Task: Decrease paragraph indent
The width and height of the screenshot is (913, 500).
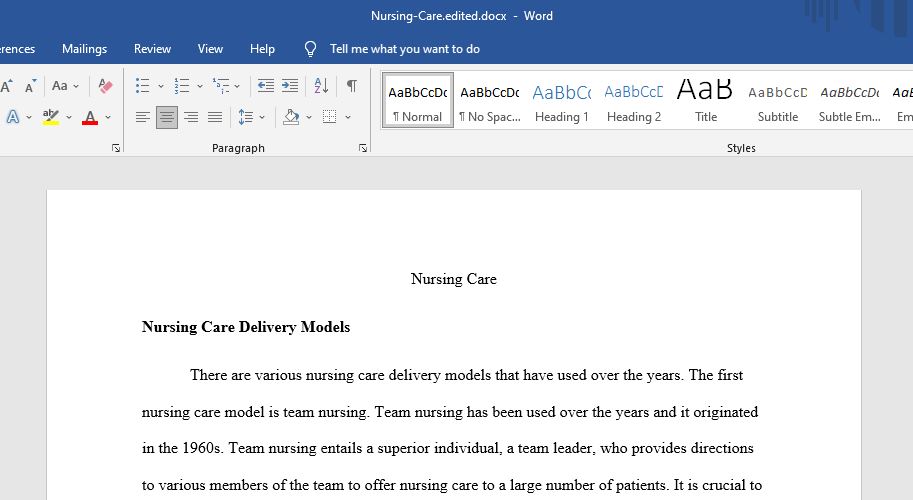Action: (x=266, y=86)
